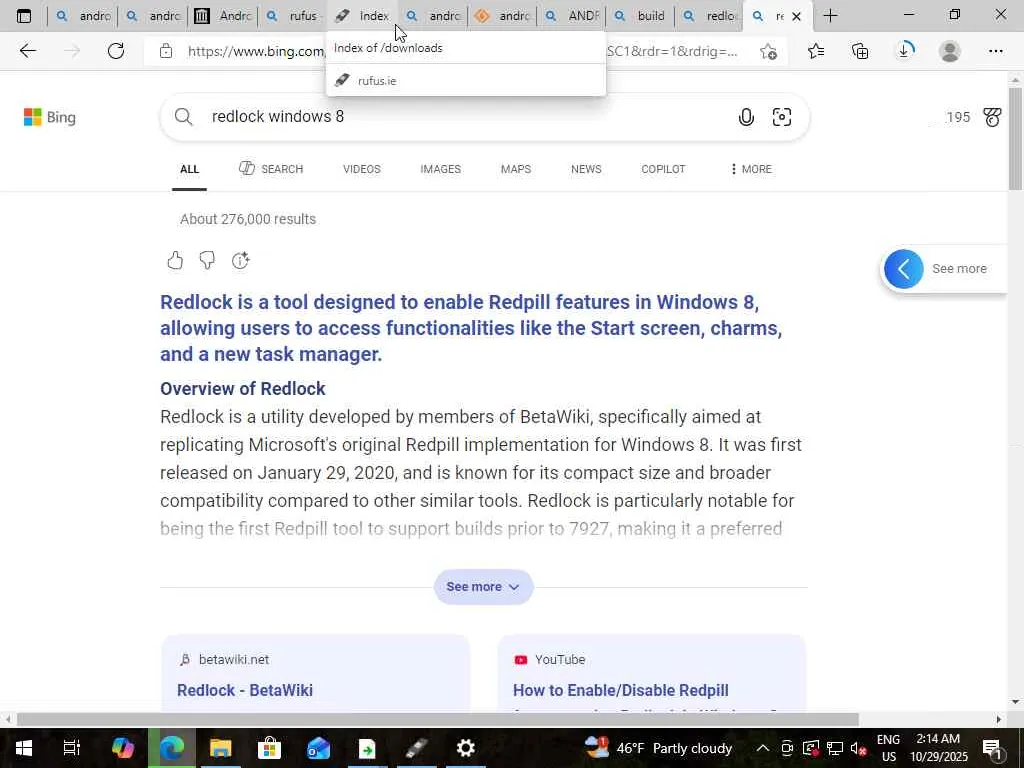Screen dimensions: 1024x768
Task: Click the horizontal scrollbar thumb
Action: (436, 719)
